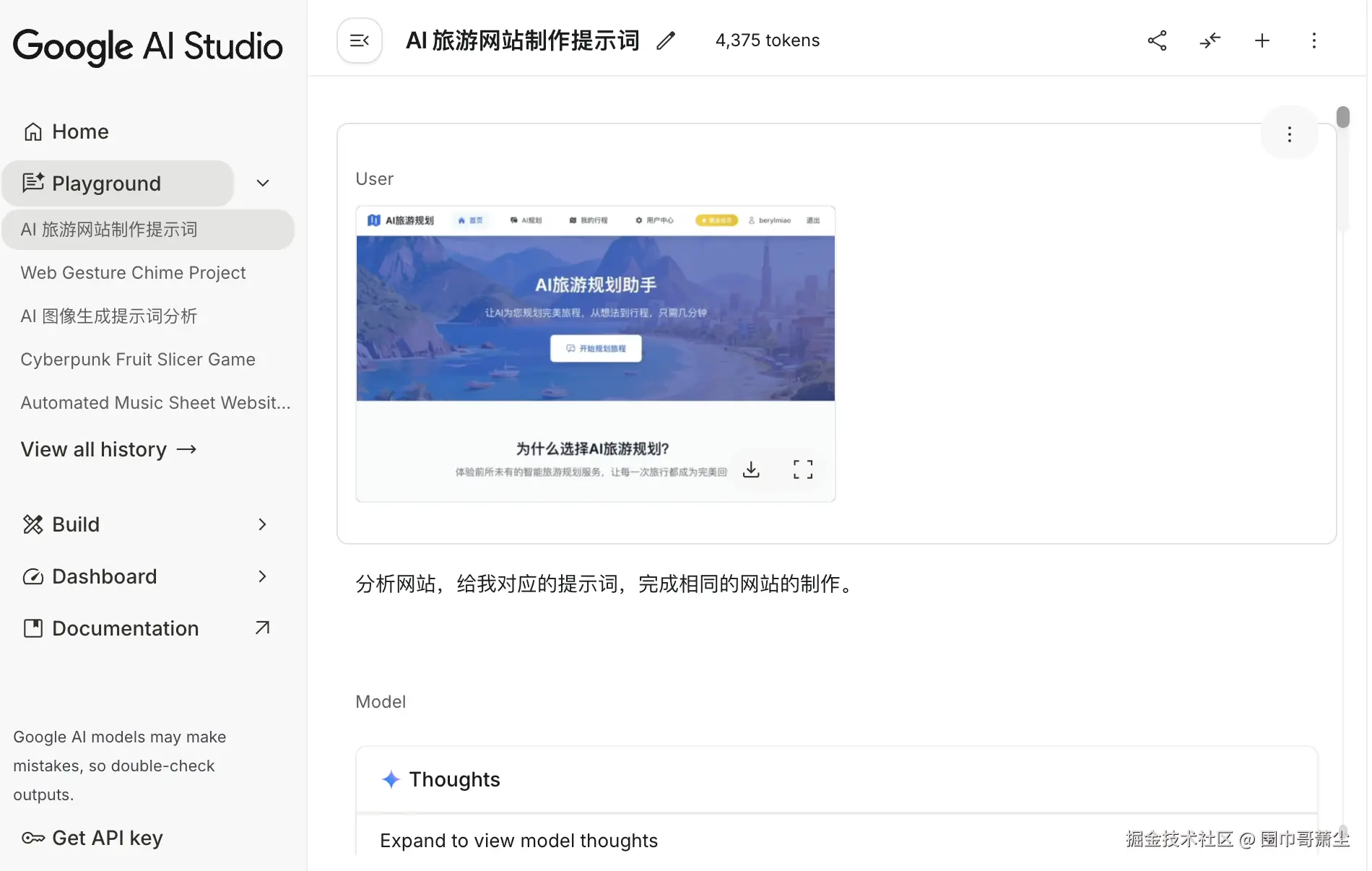Screen dimensions: 1372x871
Task: Open the user message three-dot menu
Action: coord(1289,134)
